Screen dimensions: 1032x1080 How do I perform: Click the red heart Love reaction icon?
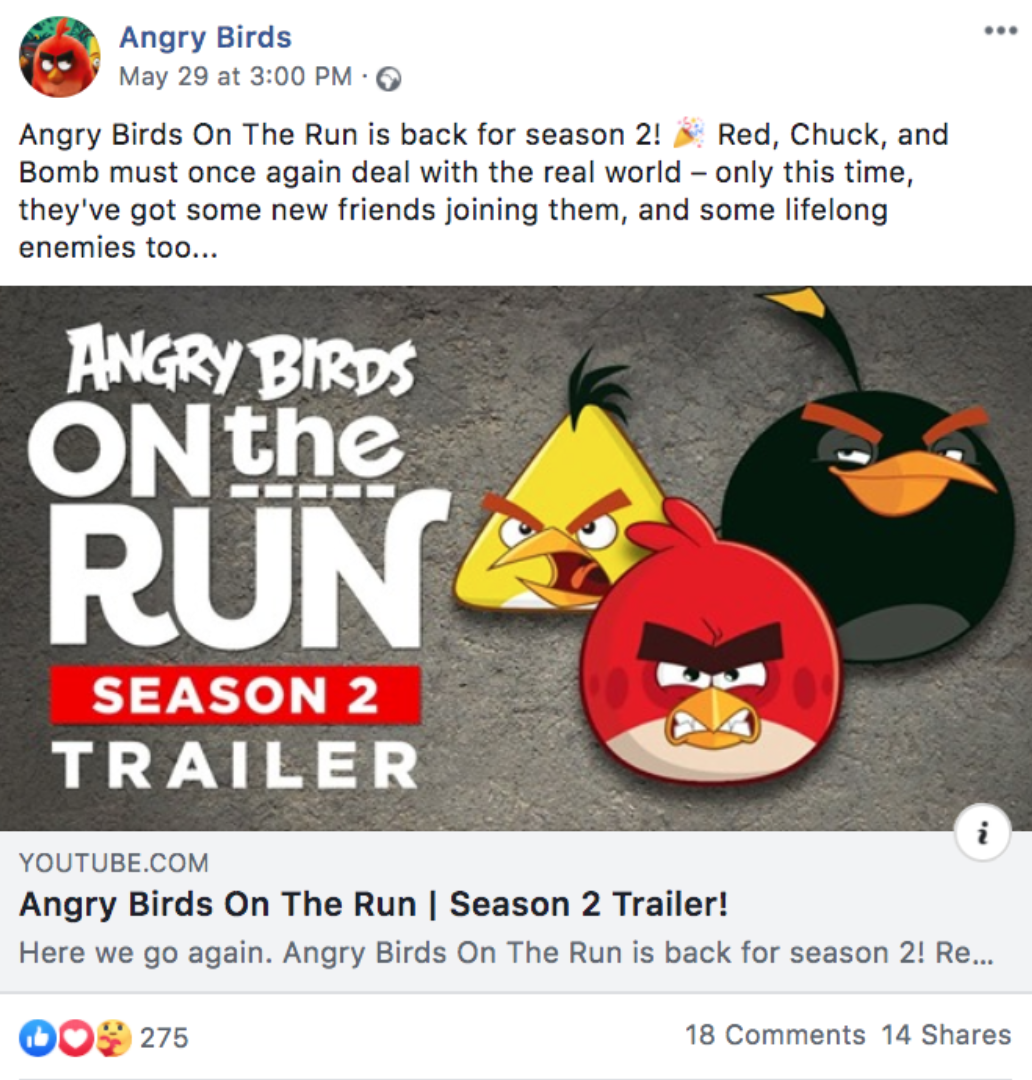(75, 1037)
